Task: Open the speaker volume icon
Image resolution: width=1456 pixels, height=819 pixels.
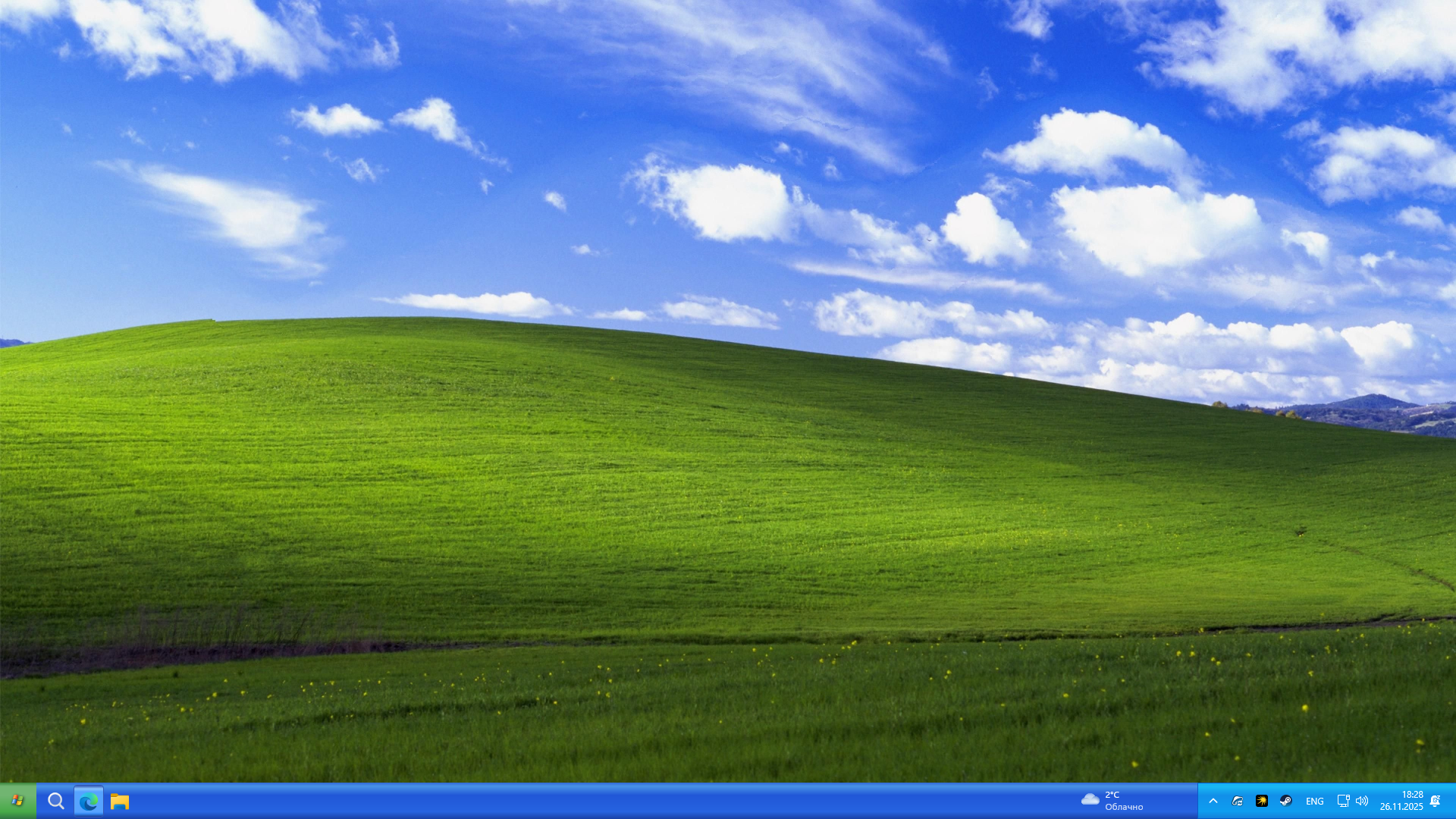Action: [x=1362, y=801]
